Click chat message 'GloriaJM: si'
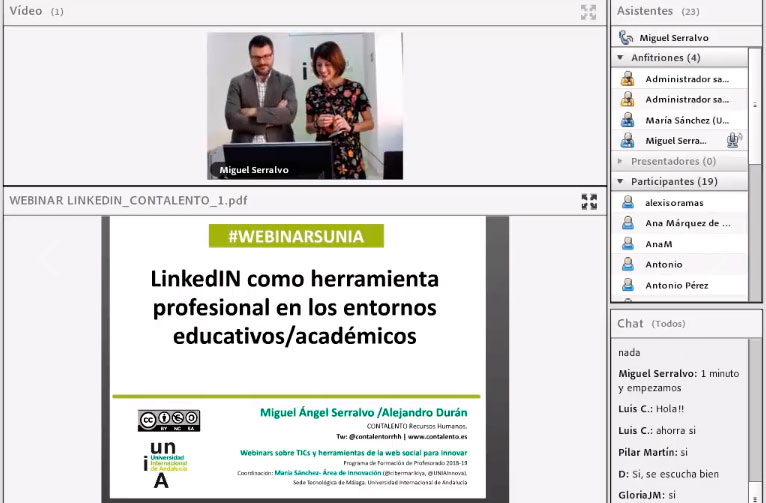Screen dimensions: 766x503 (x=647, y=495)
